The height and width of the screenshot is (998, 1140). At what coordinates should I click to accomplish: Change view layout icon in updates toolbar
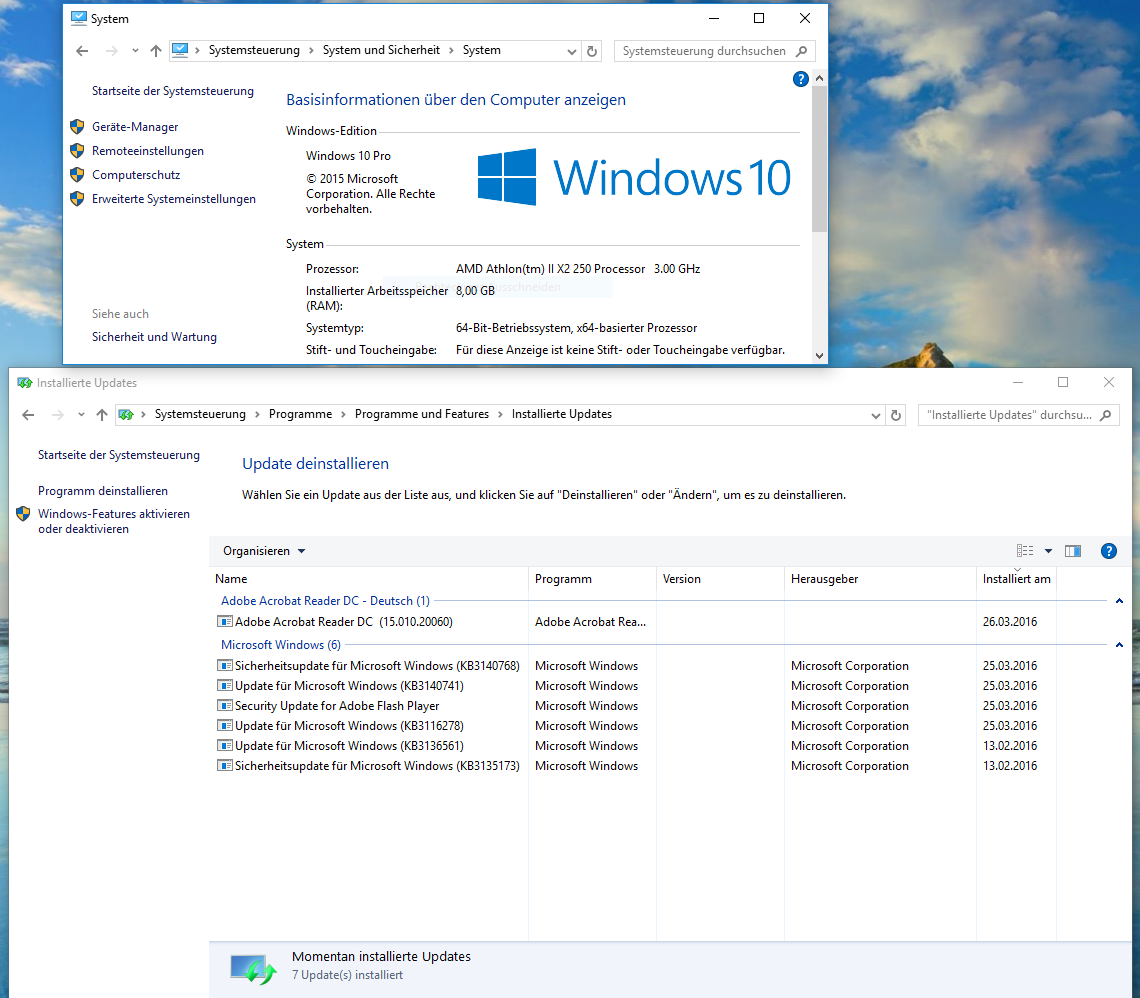1025,551
